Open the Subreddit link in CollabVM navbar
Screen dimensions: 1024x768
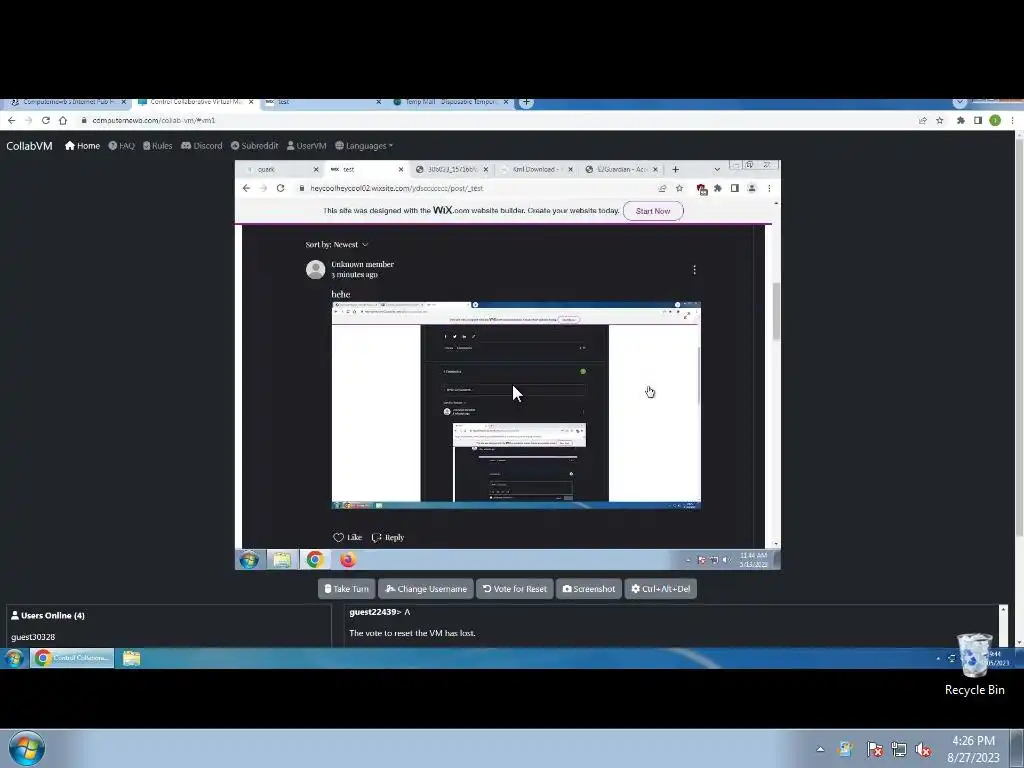254,146
